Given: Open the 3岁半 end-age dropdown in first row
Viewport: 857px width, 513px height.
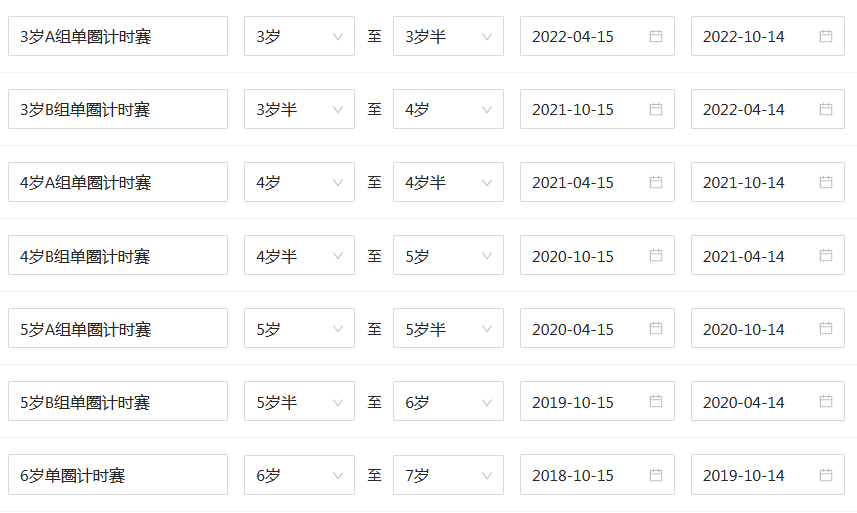Looking at the screenshot, I should [x=448, y=36].
